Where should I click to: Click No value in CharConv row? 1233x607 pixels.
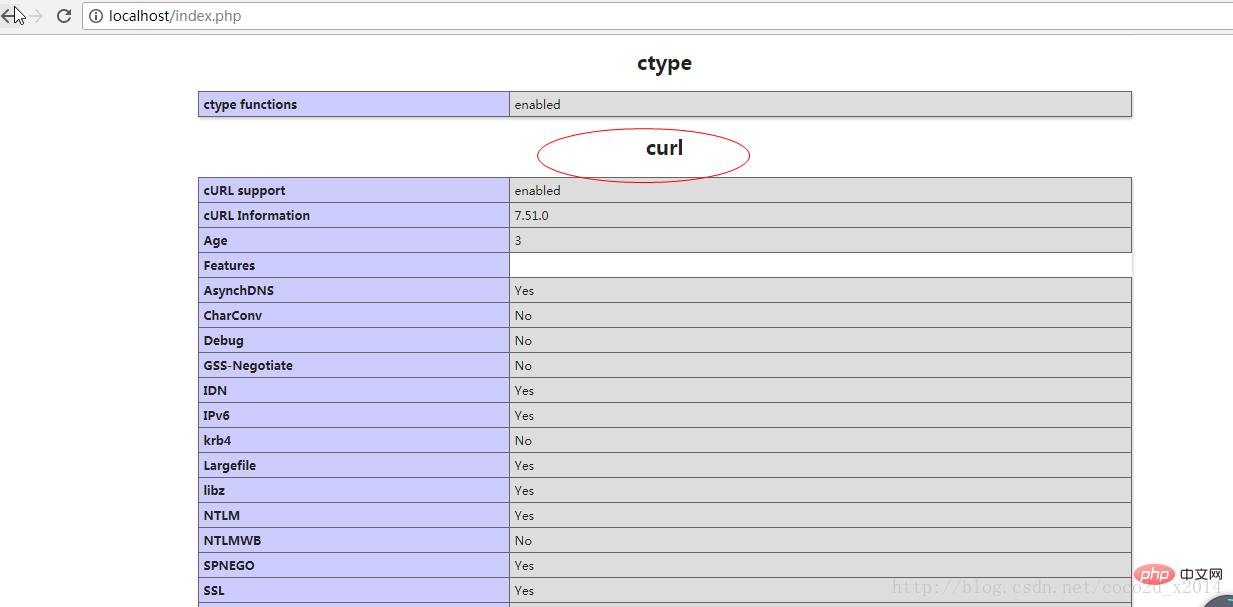click(x=523, y=315)
